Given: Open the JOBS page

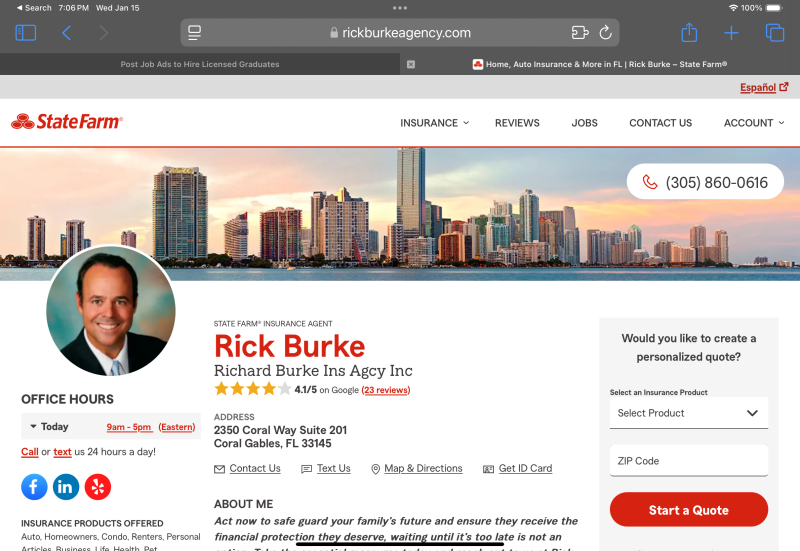Looking at the screenshot, I should pos(584,123).
